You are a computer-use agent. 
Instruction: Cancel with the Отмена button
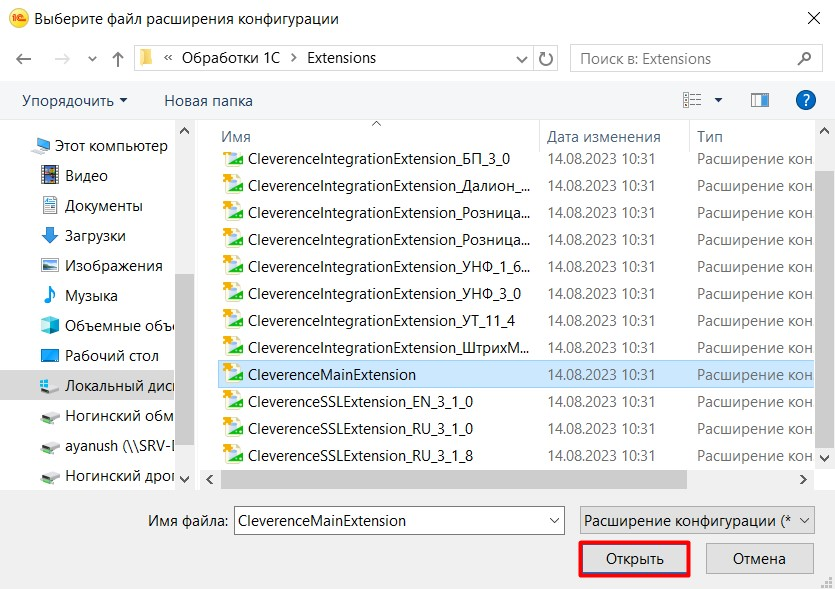click(759, 559)
